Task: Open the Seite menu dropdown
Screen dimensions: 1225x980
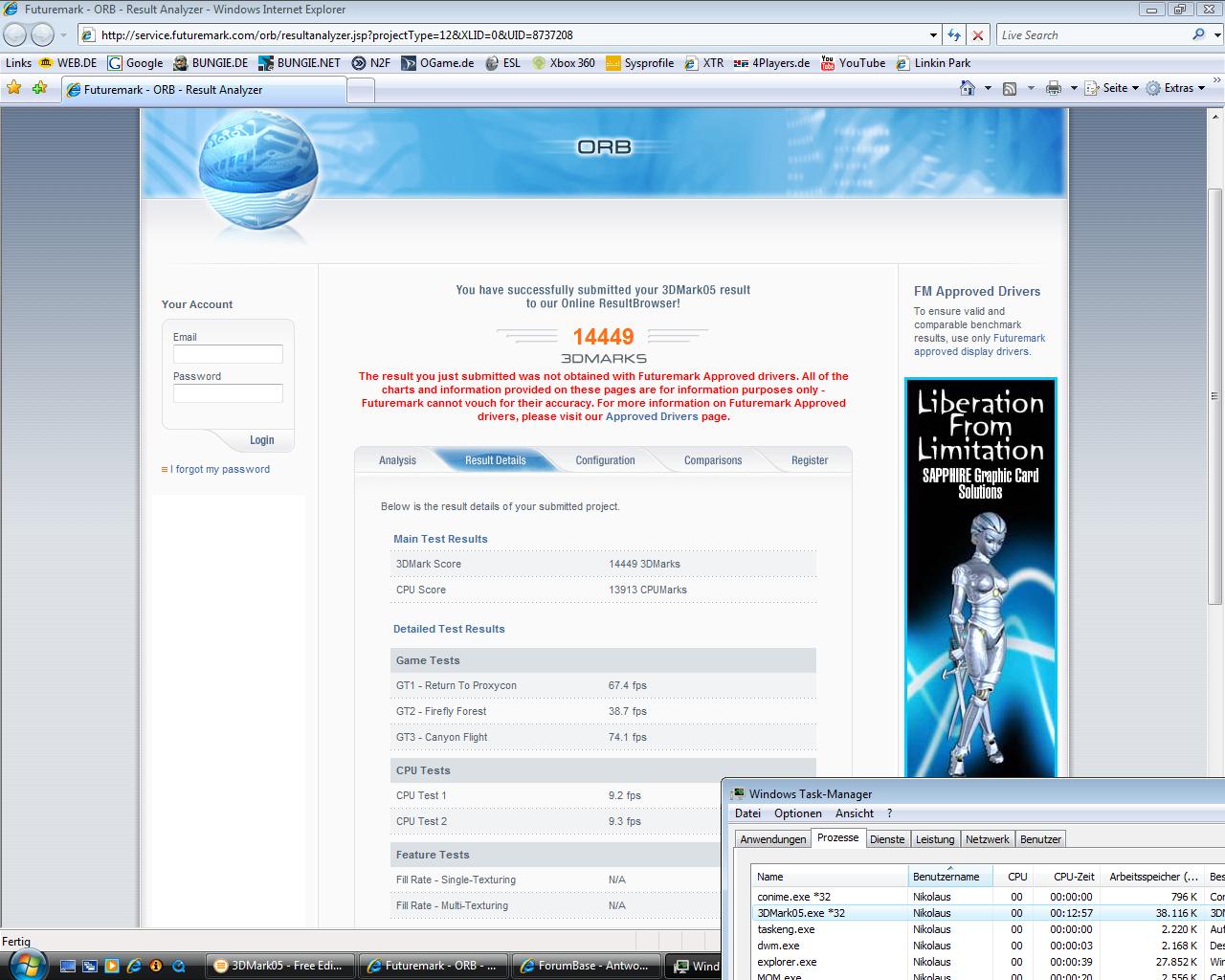Action: tap(1113, 88)
